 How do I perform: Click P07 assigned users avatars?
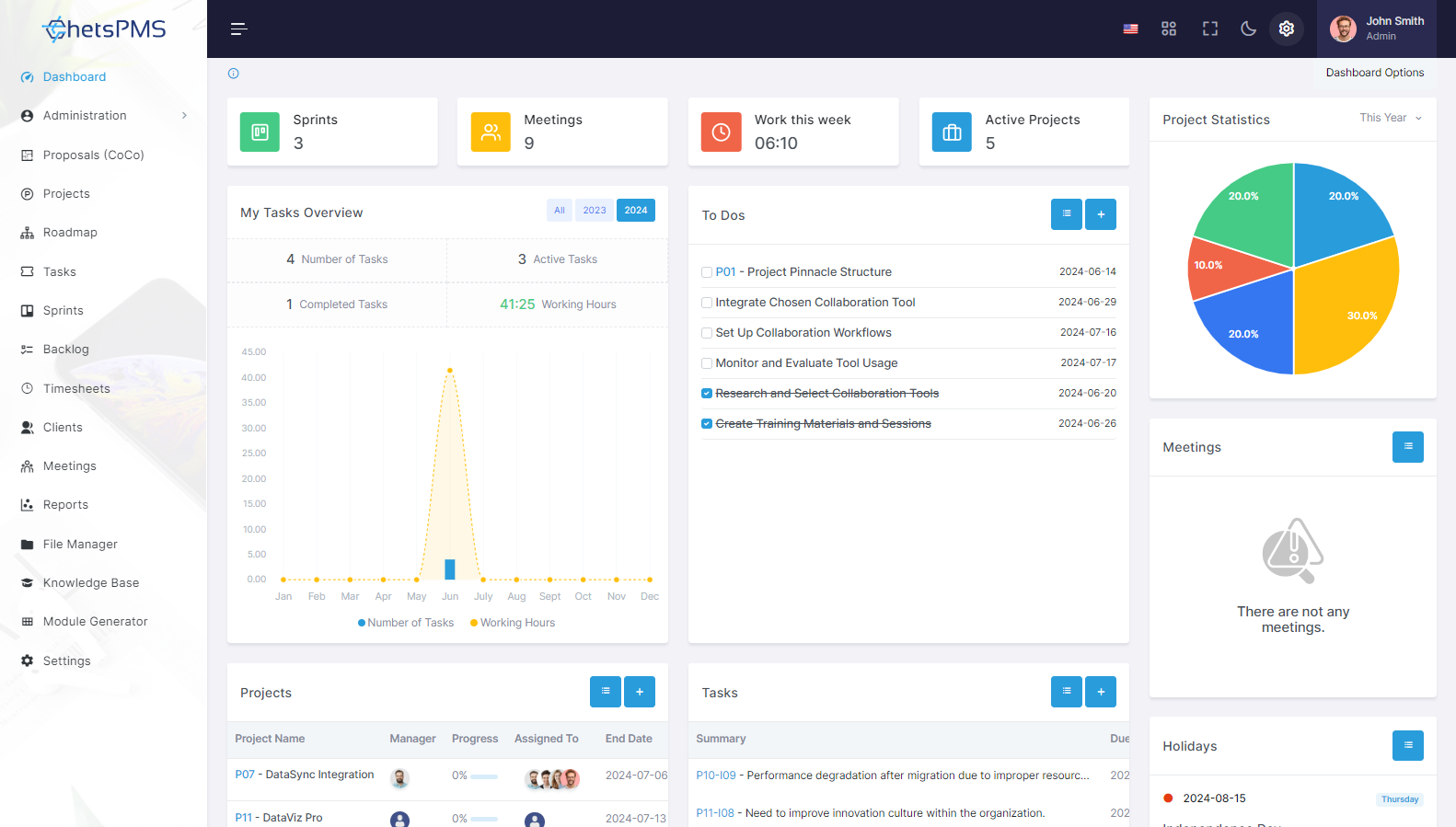[x=552, y=779]
